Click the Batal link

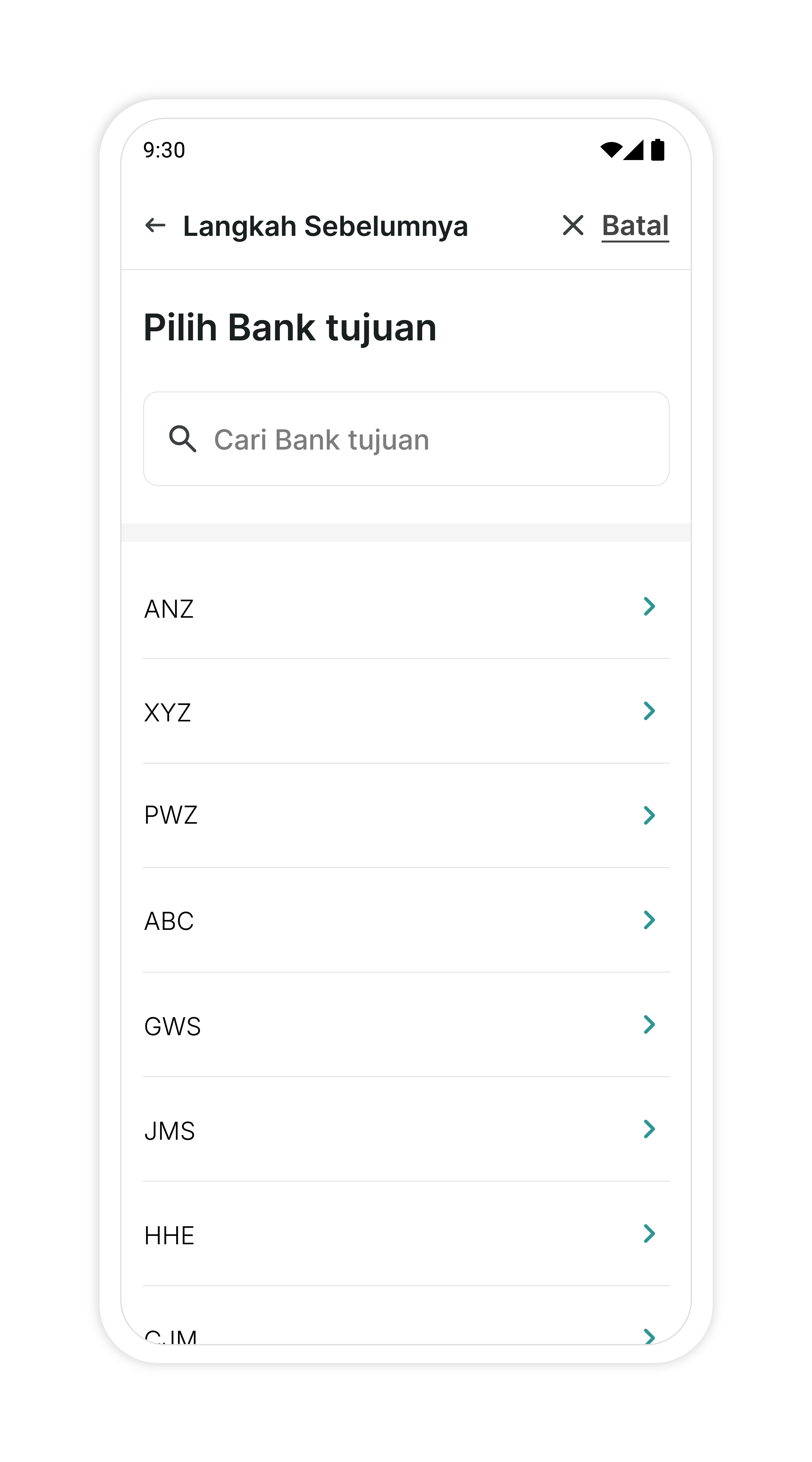635,226
